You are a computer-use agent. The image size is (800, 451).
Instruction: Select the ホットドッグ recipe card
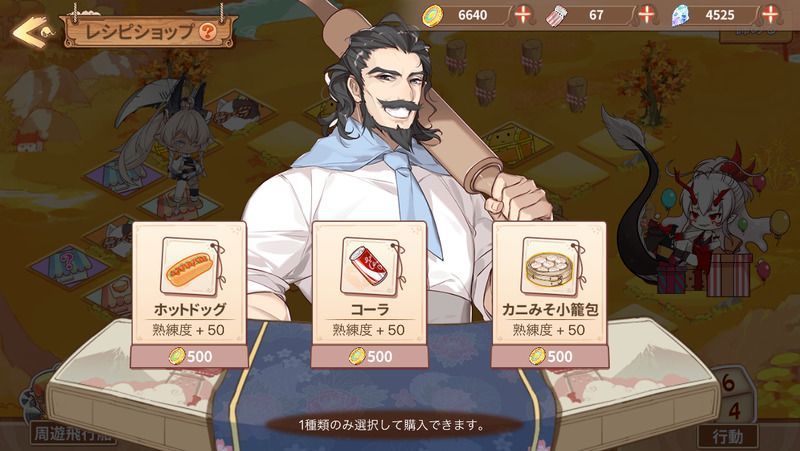click(189, 294)
